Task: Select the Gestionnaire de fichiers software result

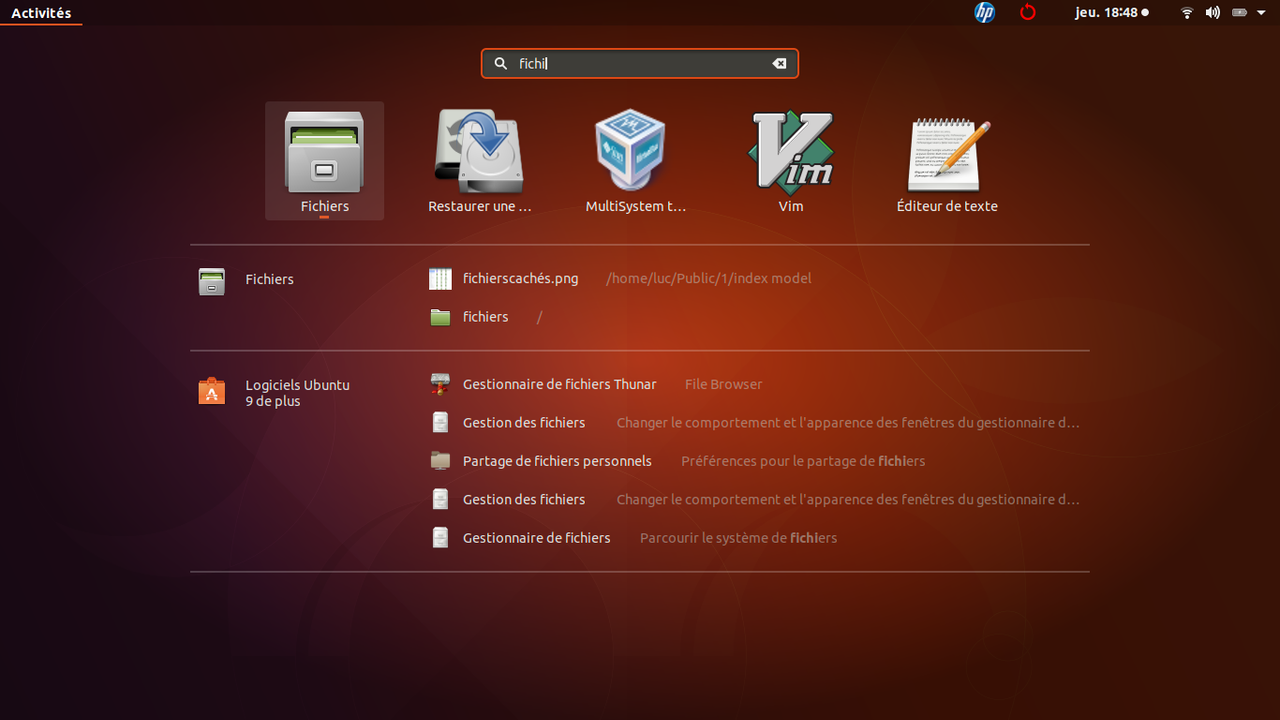Action: point(536,538)
